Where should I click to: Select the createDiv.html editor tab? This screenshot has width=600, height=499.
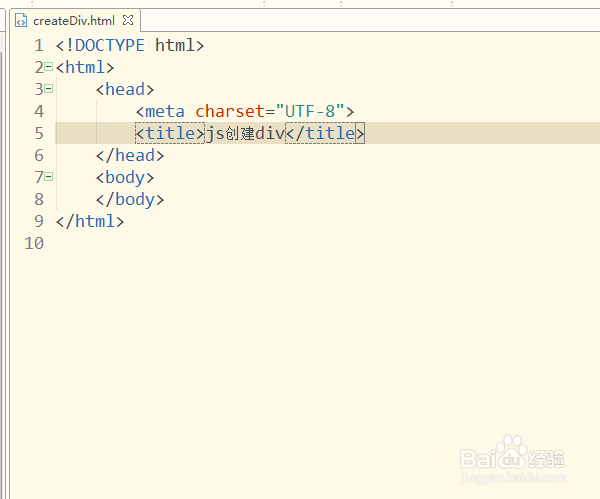[74, 21]
